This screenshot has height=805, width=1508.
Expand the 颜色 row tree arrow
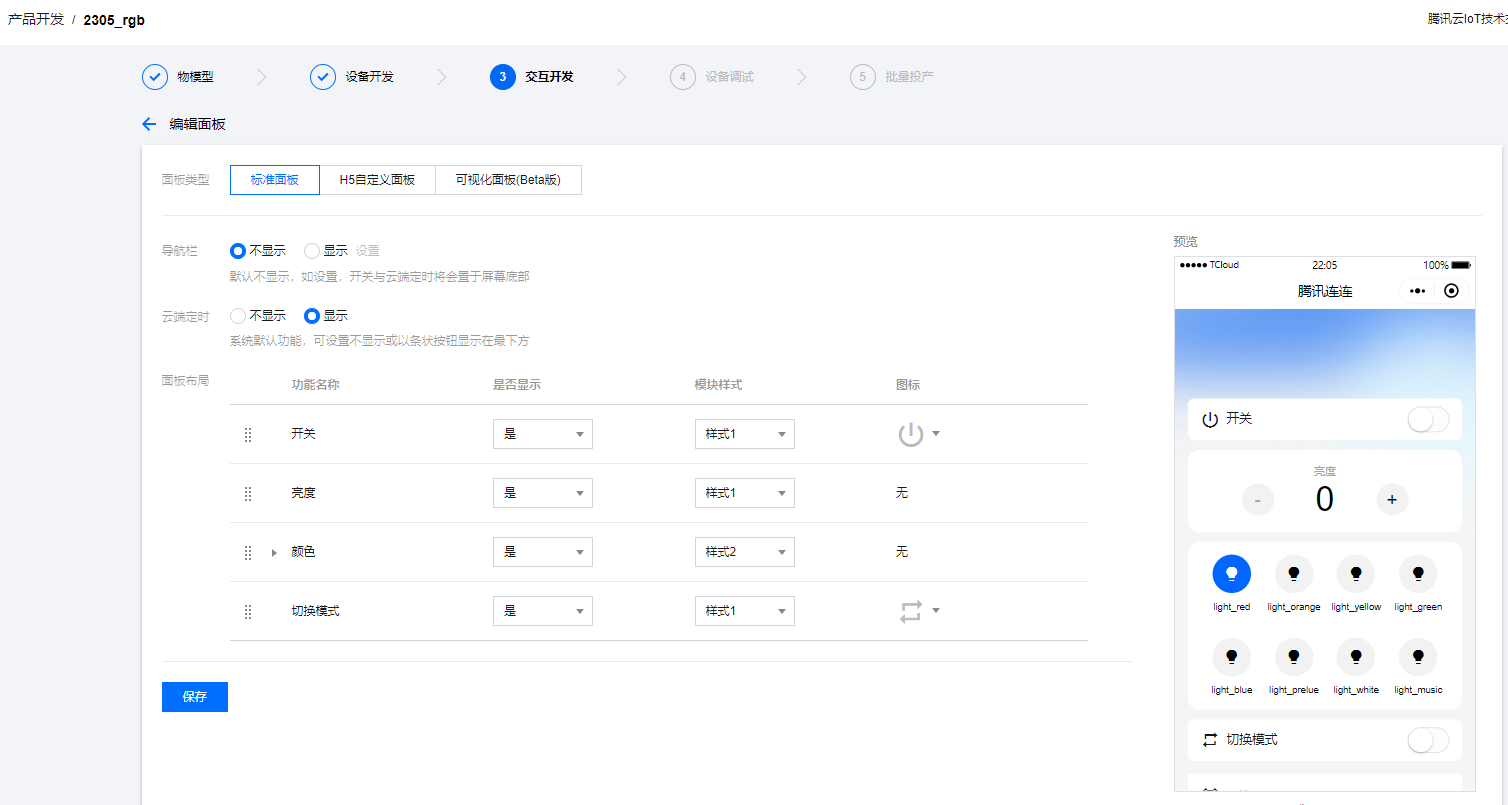coord(274,553)
